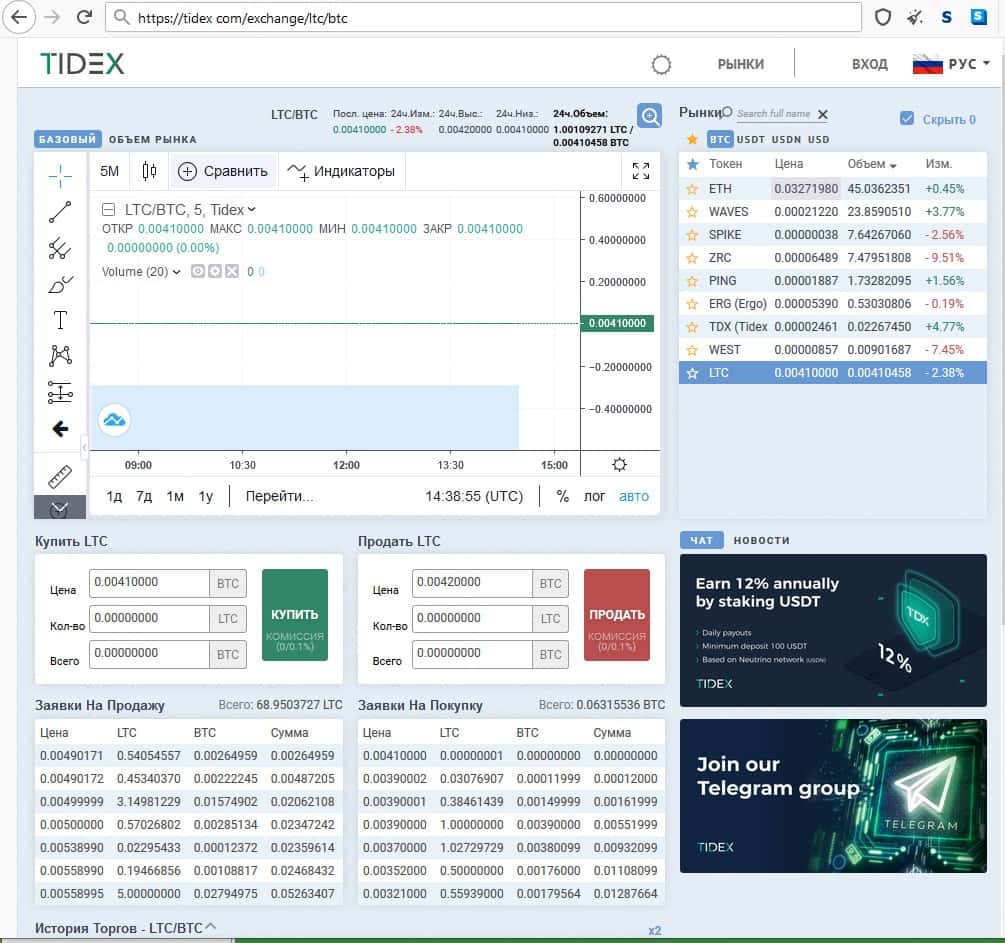The height and width of the screenshot is (943, 1005).
Task: Switch to the USDT market tab
Action: 751,140
